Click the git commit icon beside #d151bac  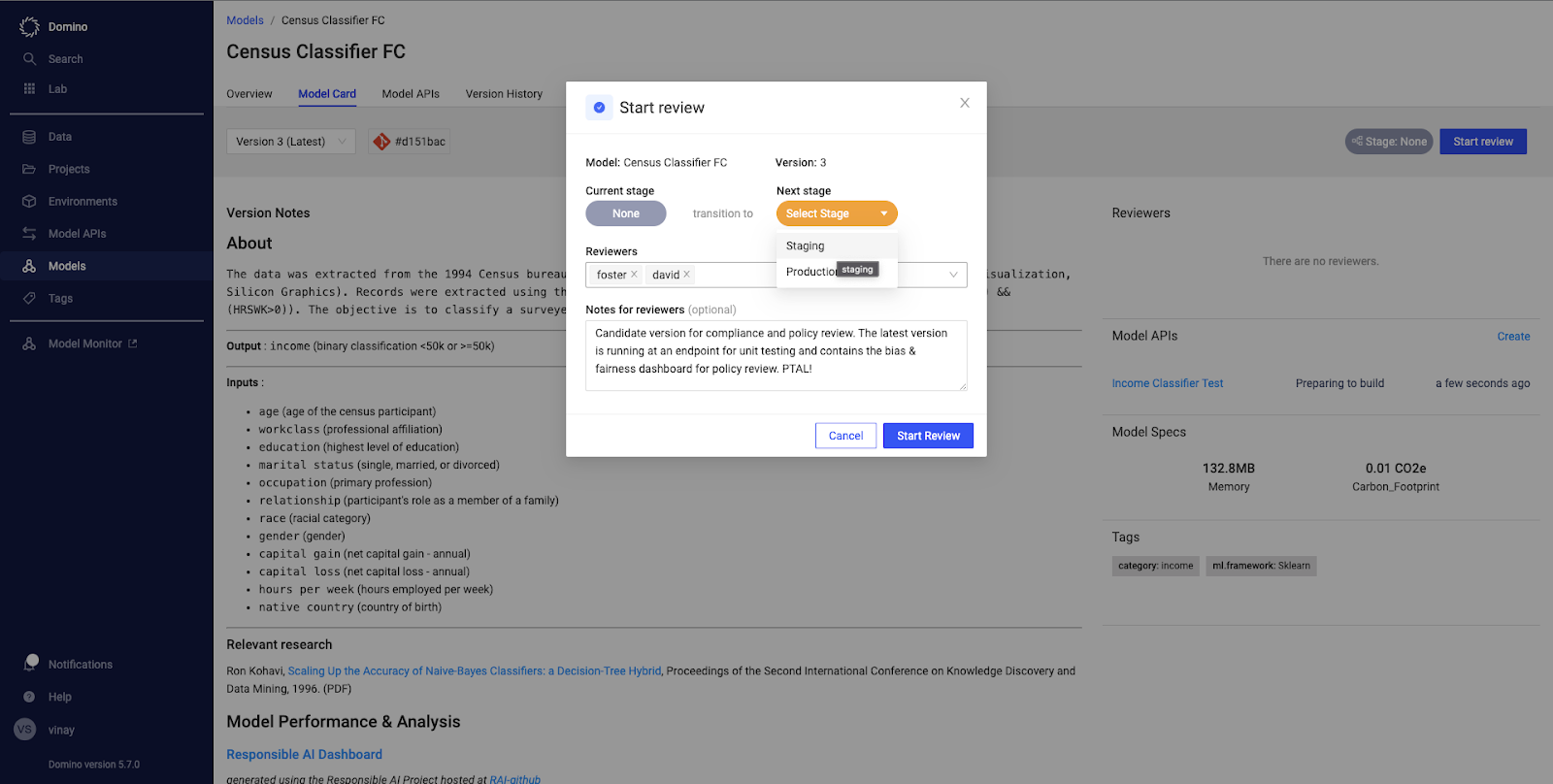tap(381, 142)
